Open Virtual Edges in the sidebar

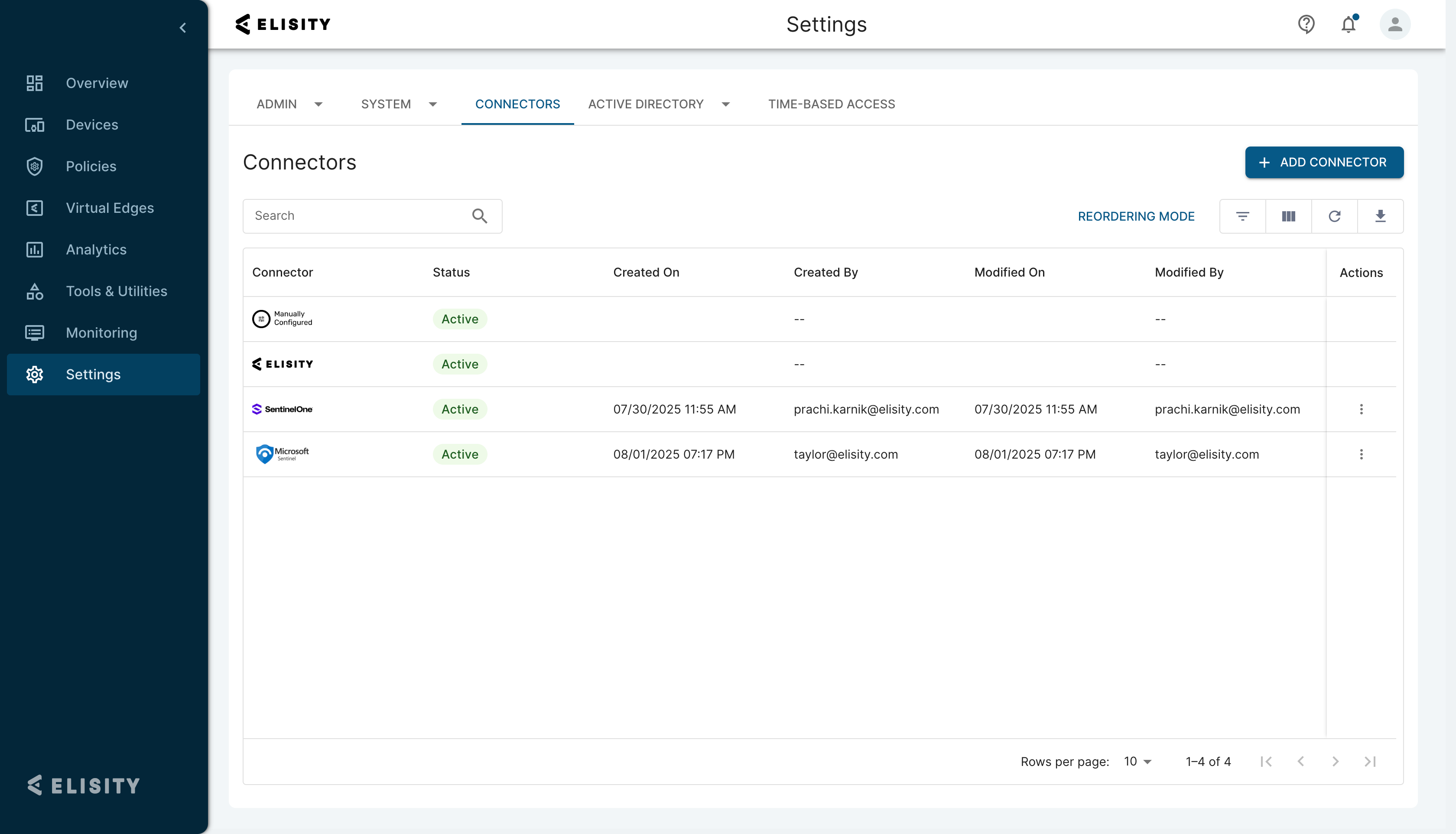[110, 208]
